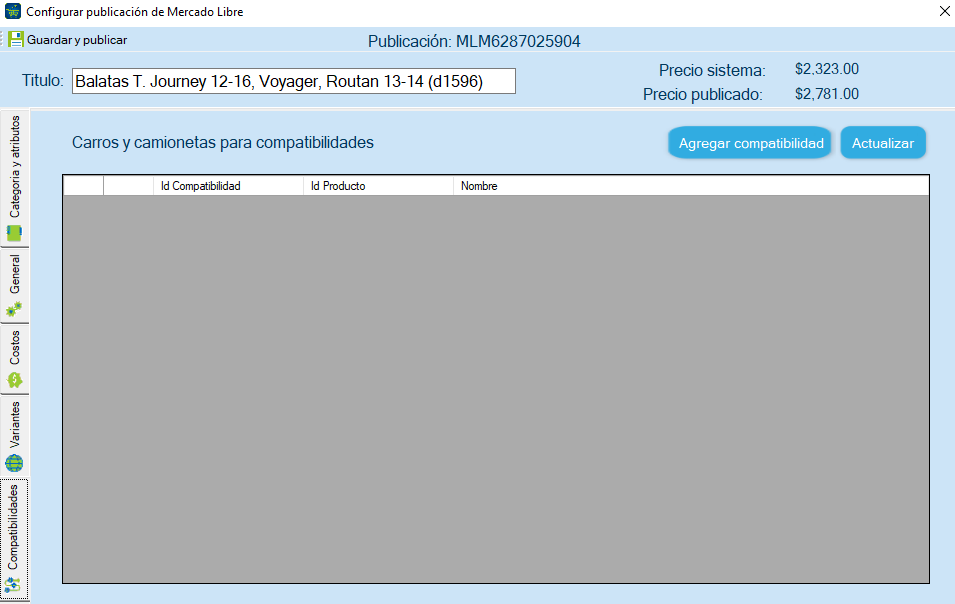Click the Precio sistema value $2,323.00
This screenshot has width=955, height=604.
tap(826, 69)
